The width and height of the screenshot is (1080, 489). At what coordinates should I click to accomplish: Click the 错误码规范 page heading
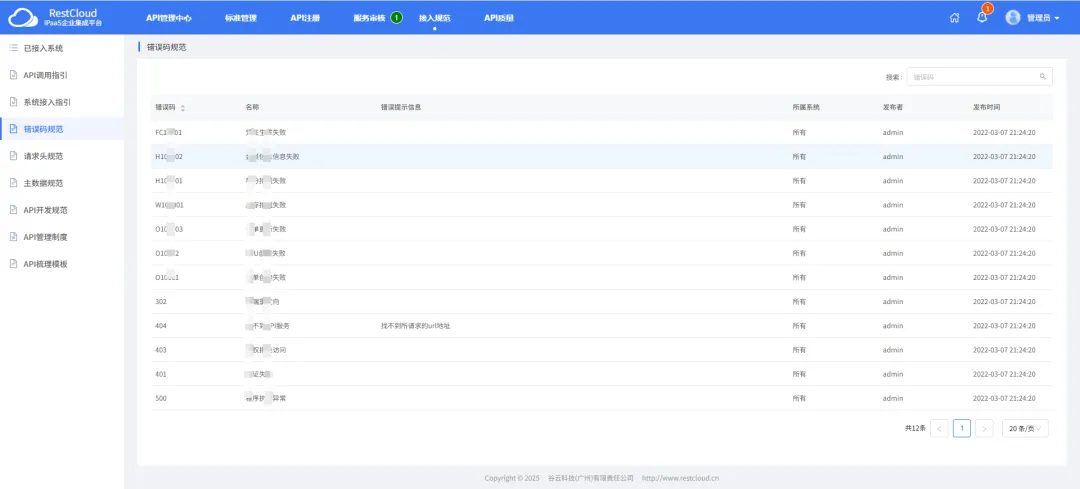[166, 48]
